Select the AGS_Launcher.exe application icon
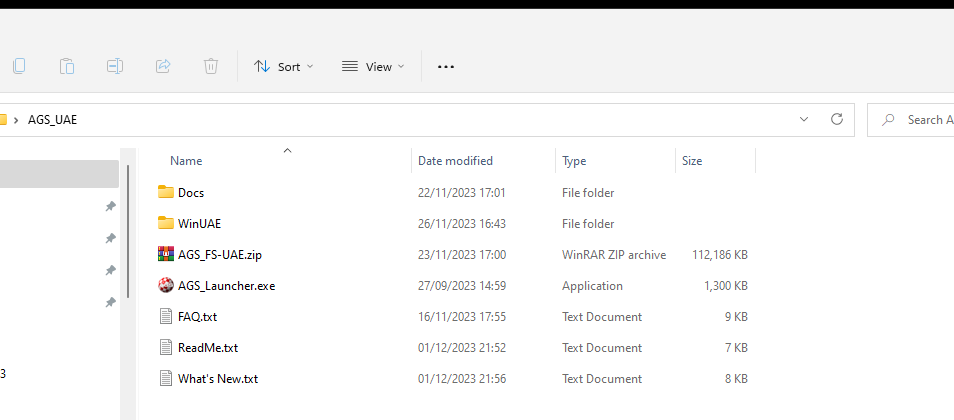This screenshot has width=954, height=420. 165,285
